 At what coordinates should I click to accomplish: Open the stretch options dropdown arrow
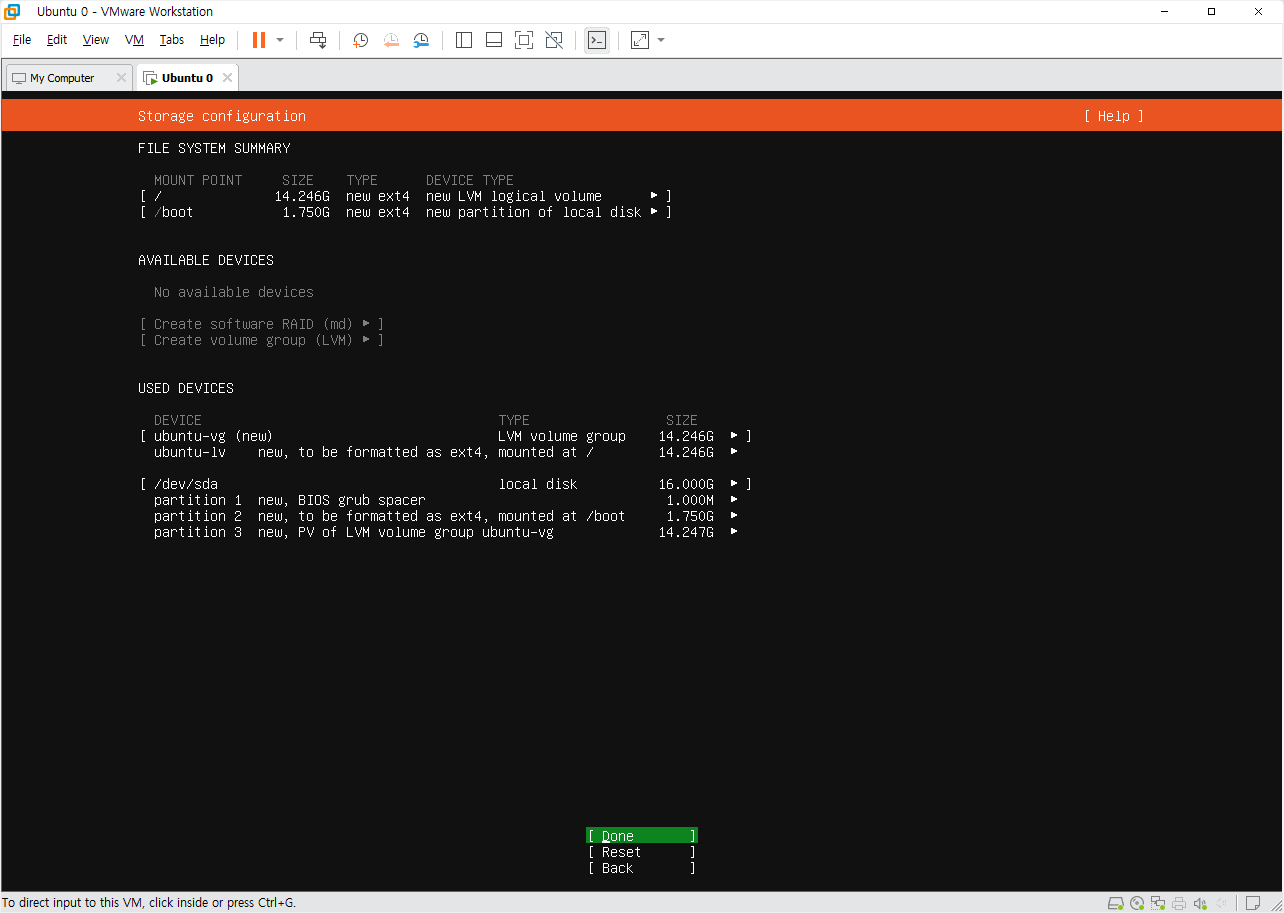(661, 40)
